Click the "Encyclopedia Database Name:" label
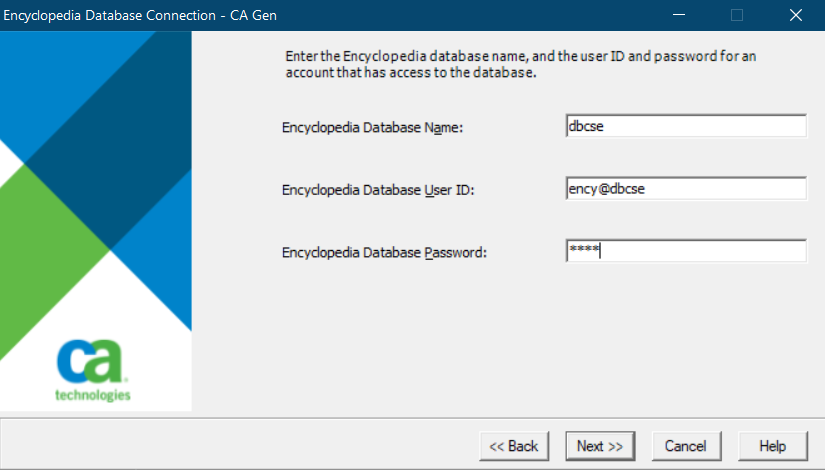This screenshot has width=825, height=470. pos(373,128)
